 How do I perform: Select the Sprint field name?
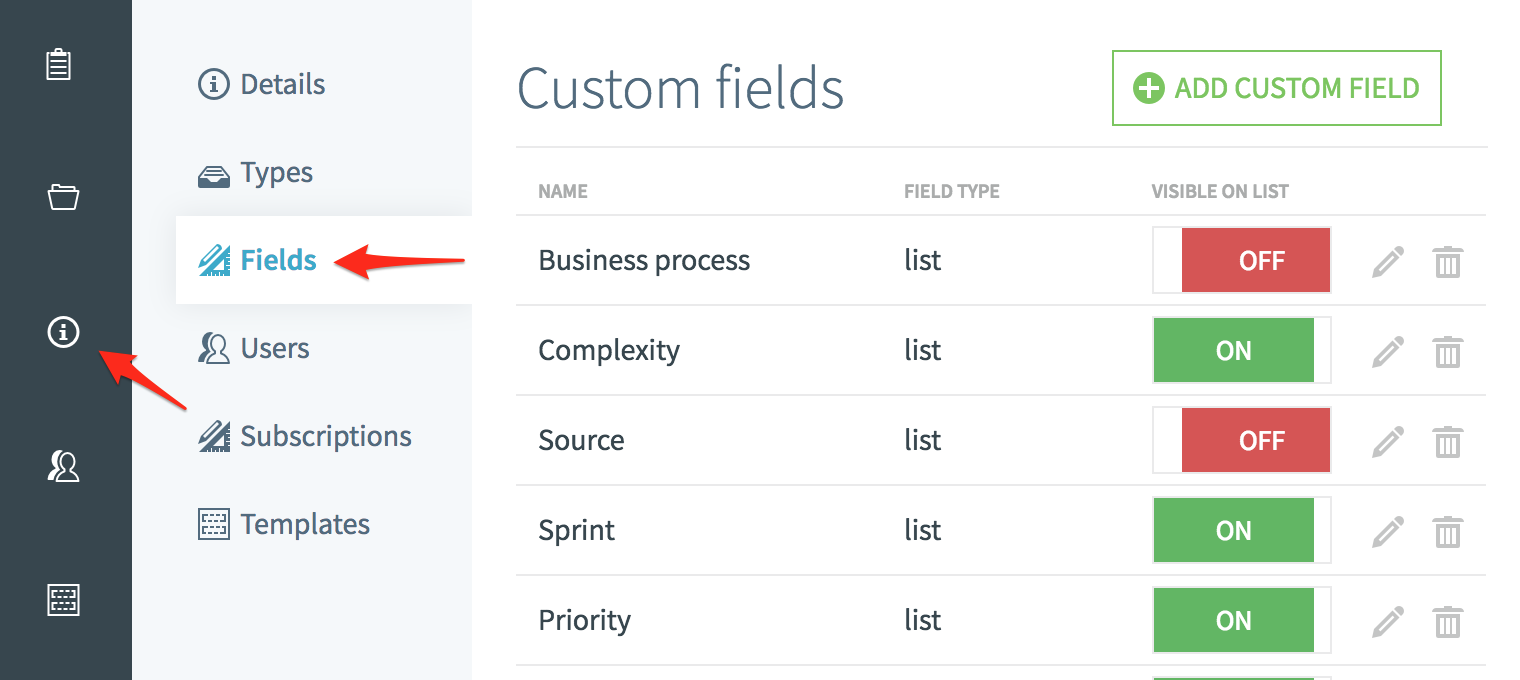pyautogui.click(x=577, y=531)
